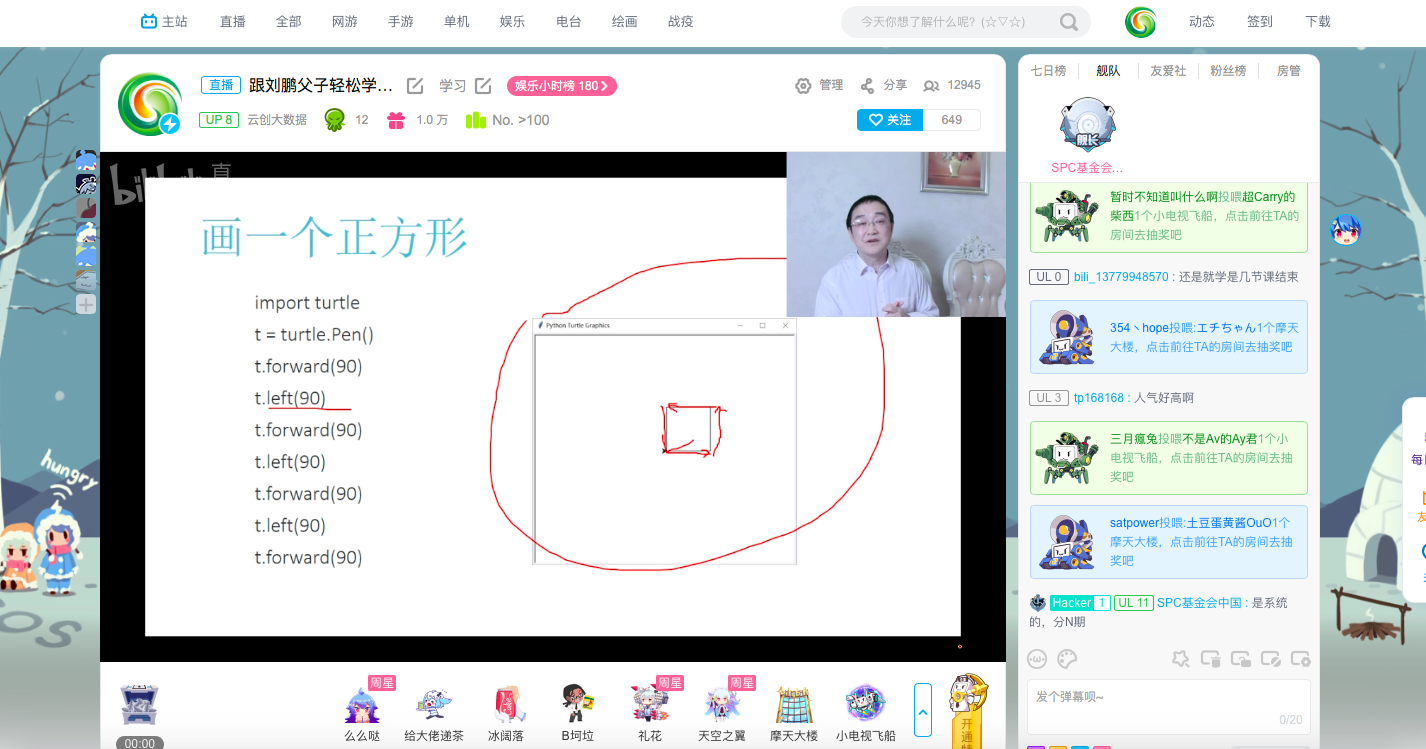Click the edit icon beside the stream title

tap(415, 86)
